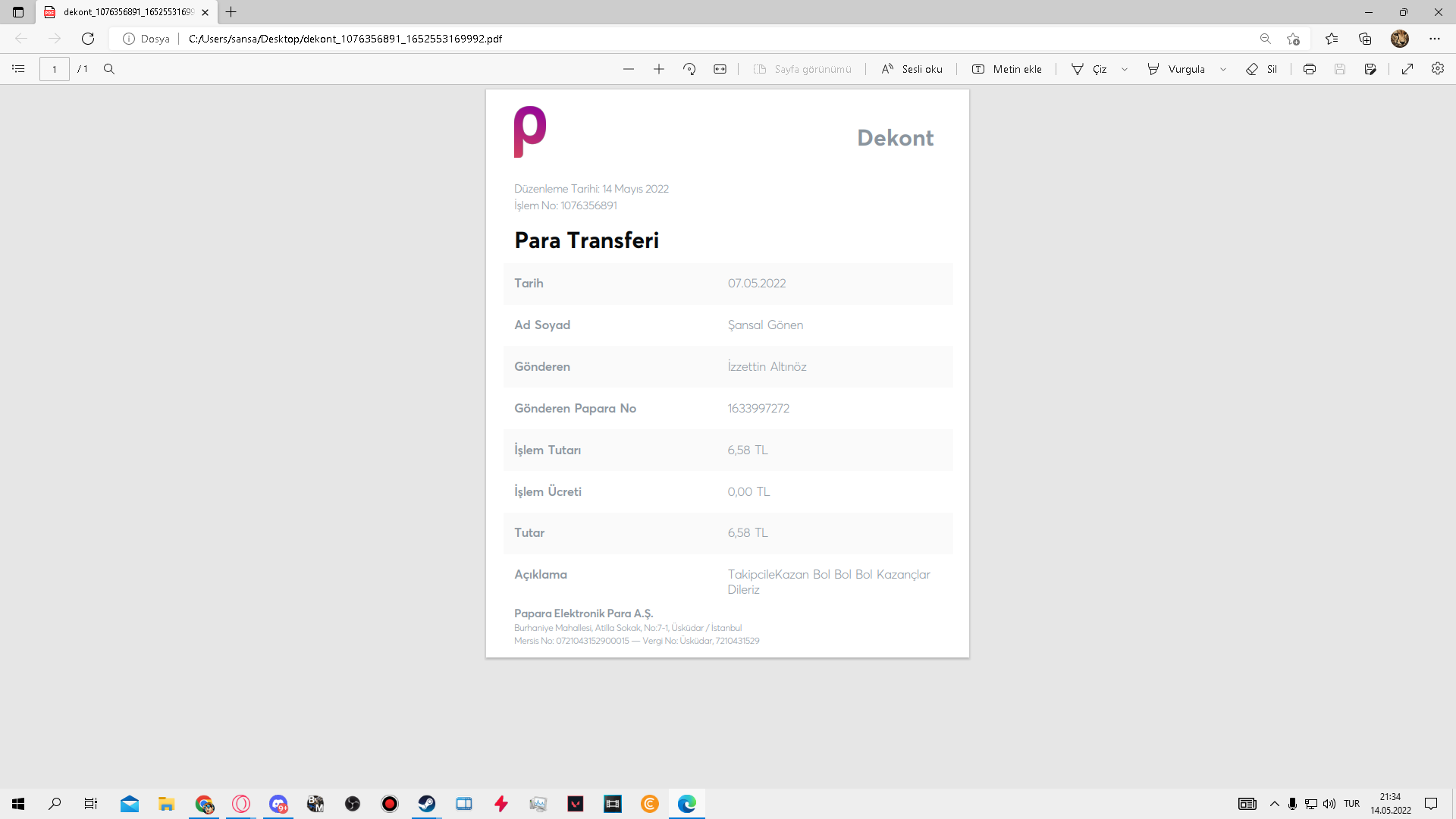
Task: Expand the Vurgula color options dropdown
Action: pyautogui.click(x=1223, y=69)
